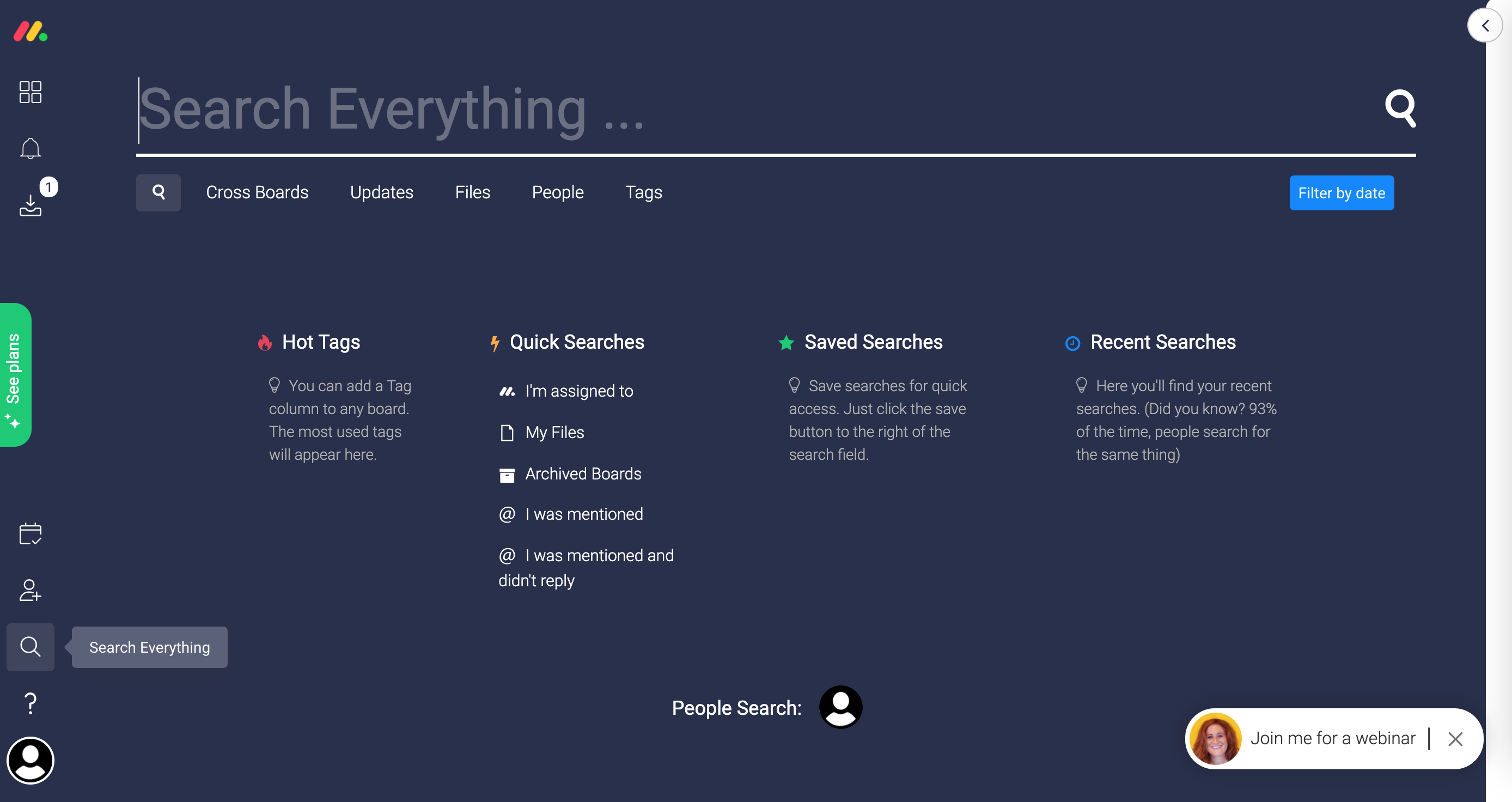Click the monday.com logo
This screenshot has width=1512, height=802.
tap(30, 31)
